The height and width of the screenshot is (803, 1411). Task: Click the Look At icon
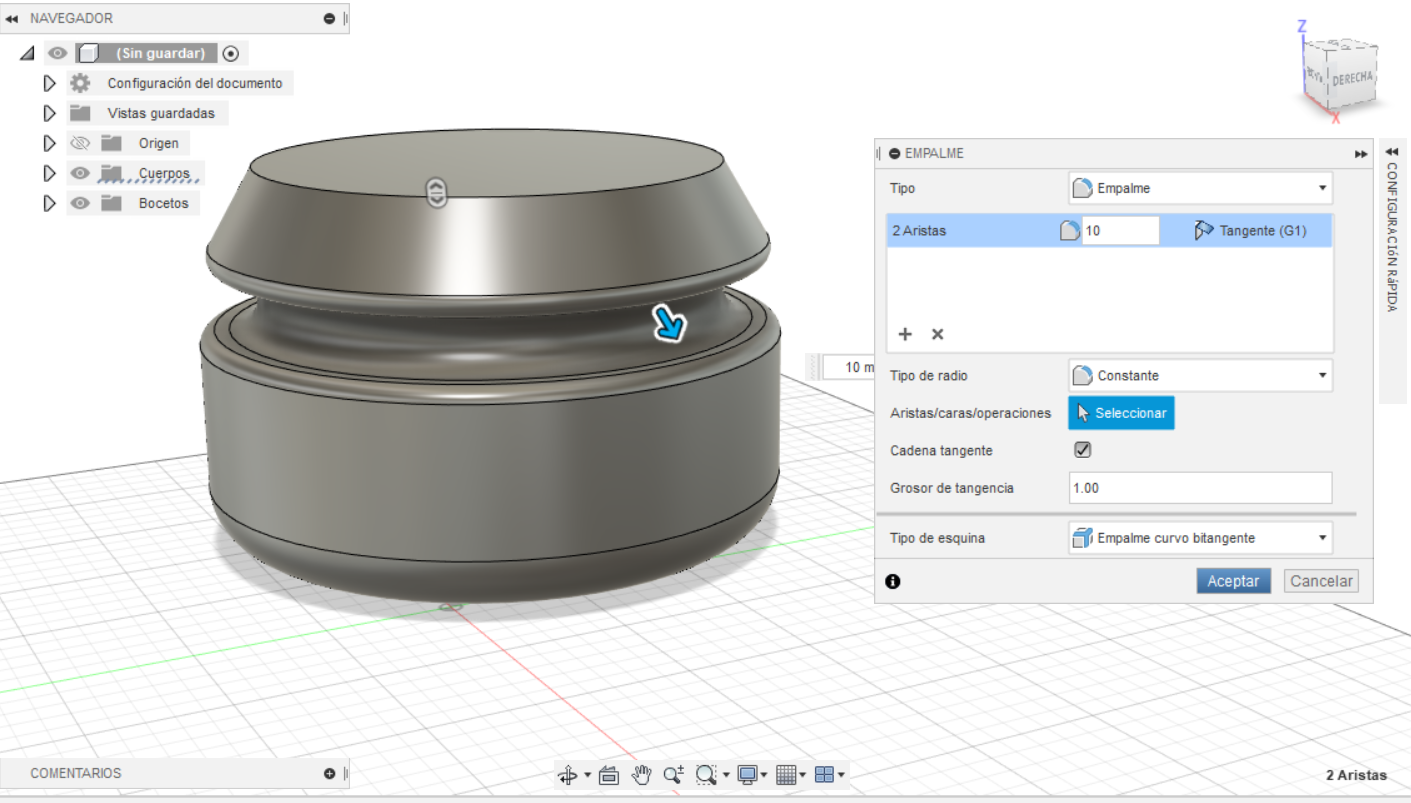coord(610,775)
